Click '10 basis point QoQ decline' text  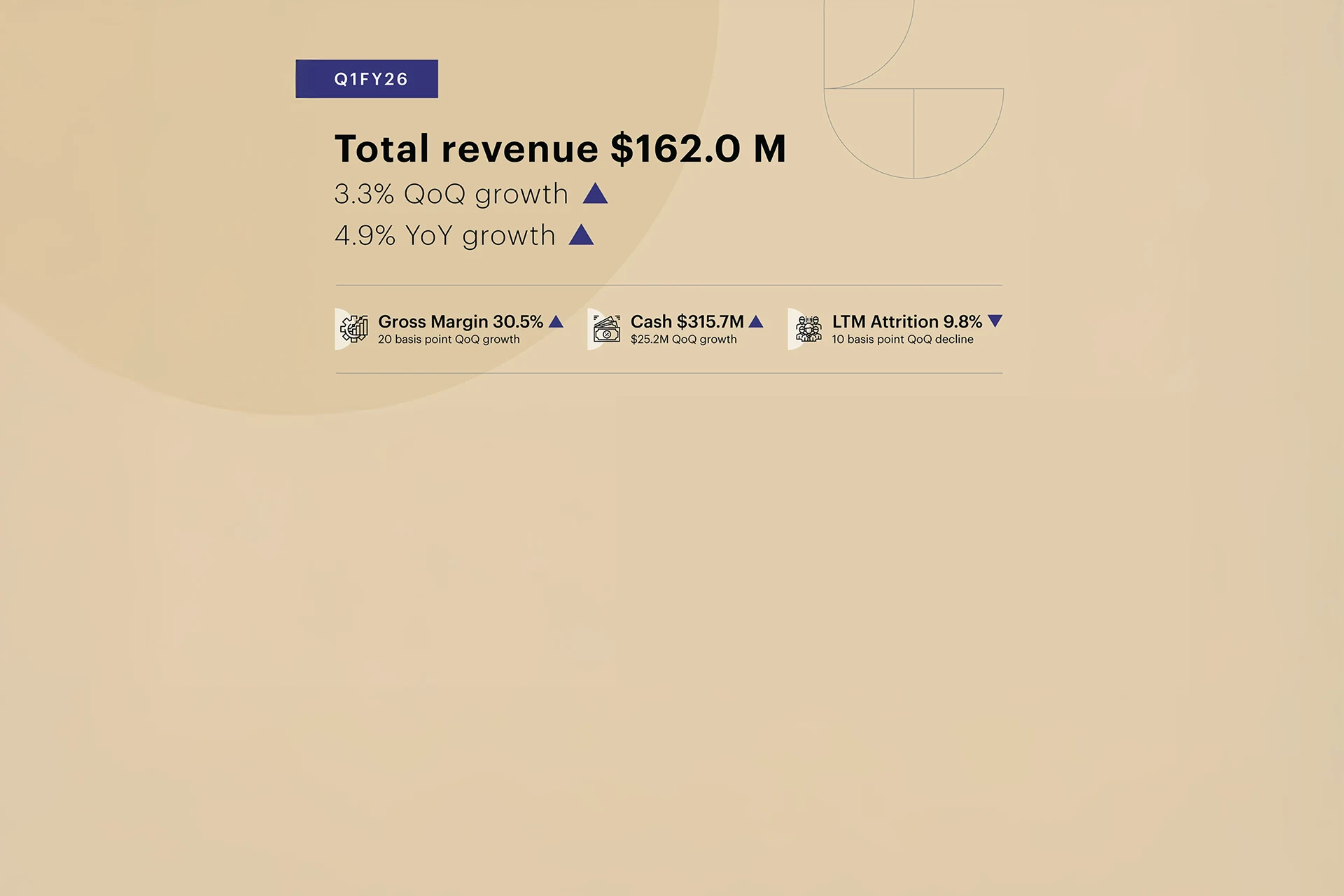902,339
